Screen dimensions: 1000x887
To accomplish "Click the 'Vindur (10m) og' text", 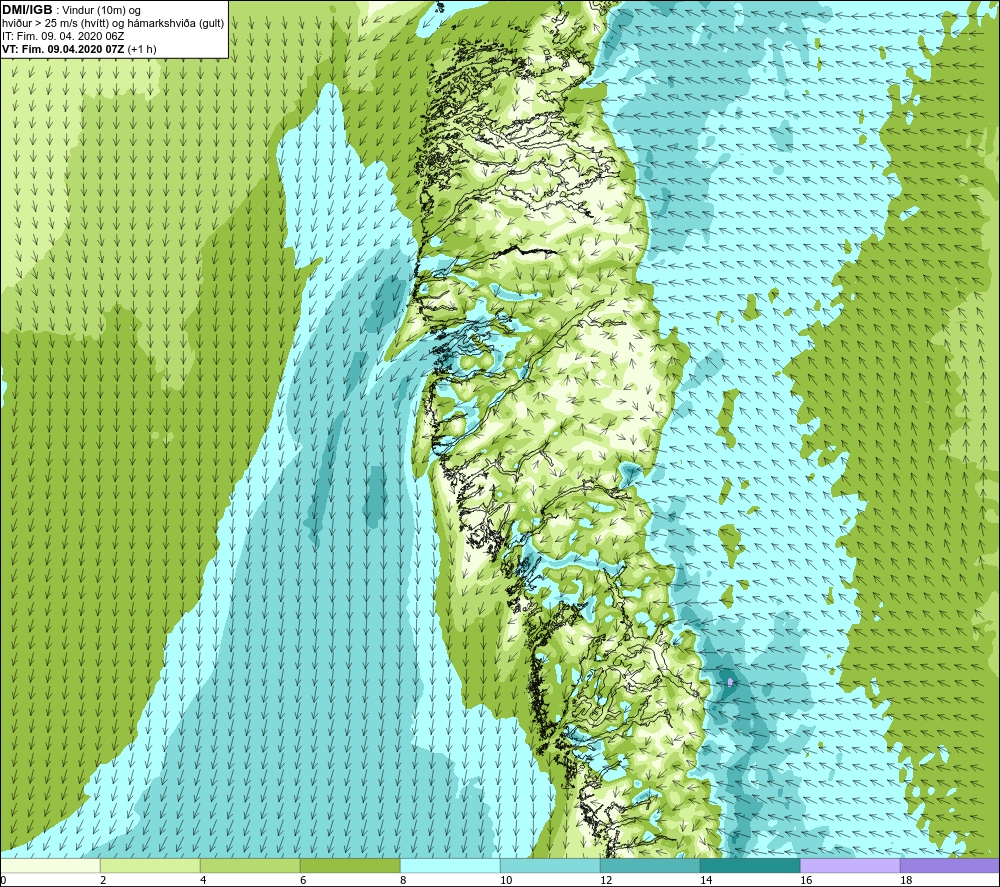I will click(x=103, y=11).
